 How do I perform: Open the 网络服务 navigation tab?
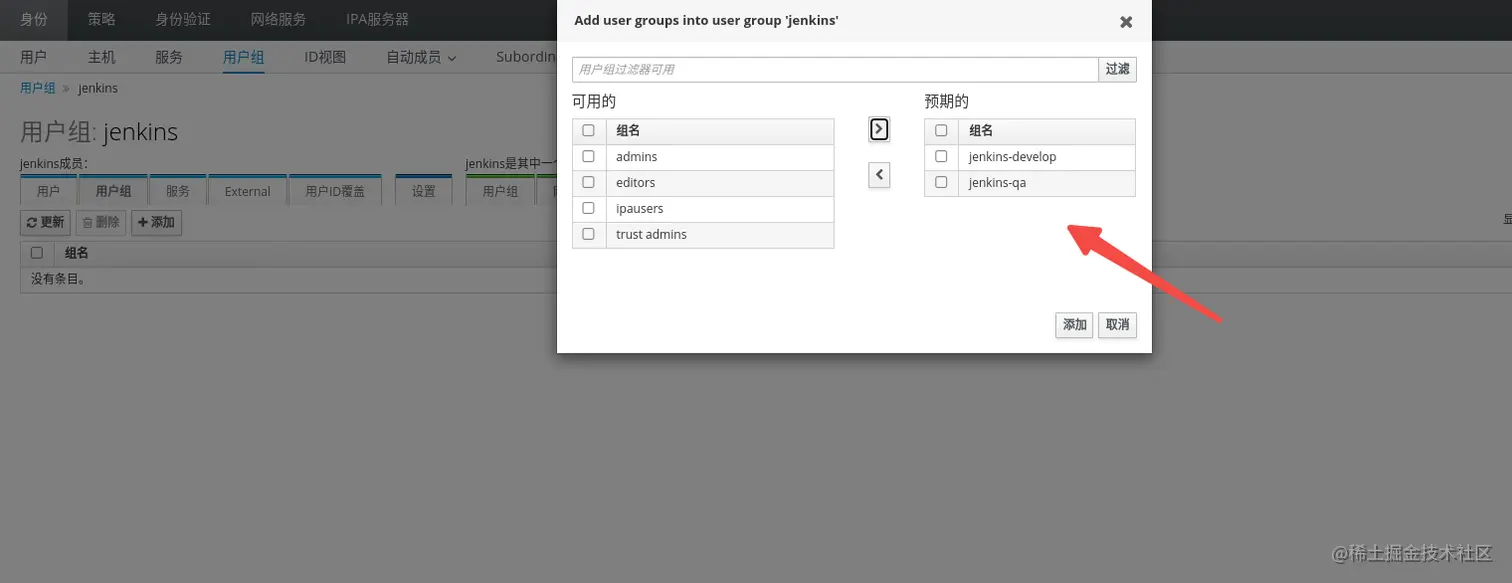tap(278, 19)
